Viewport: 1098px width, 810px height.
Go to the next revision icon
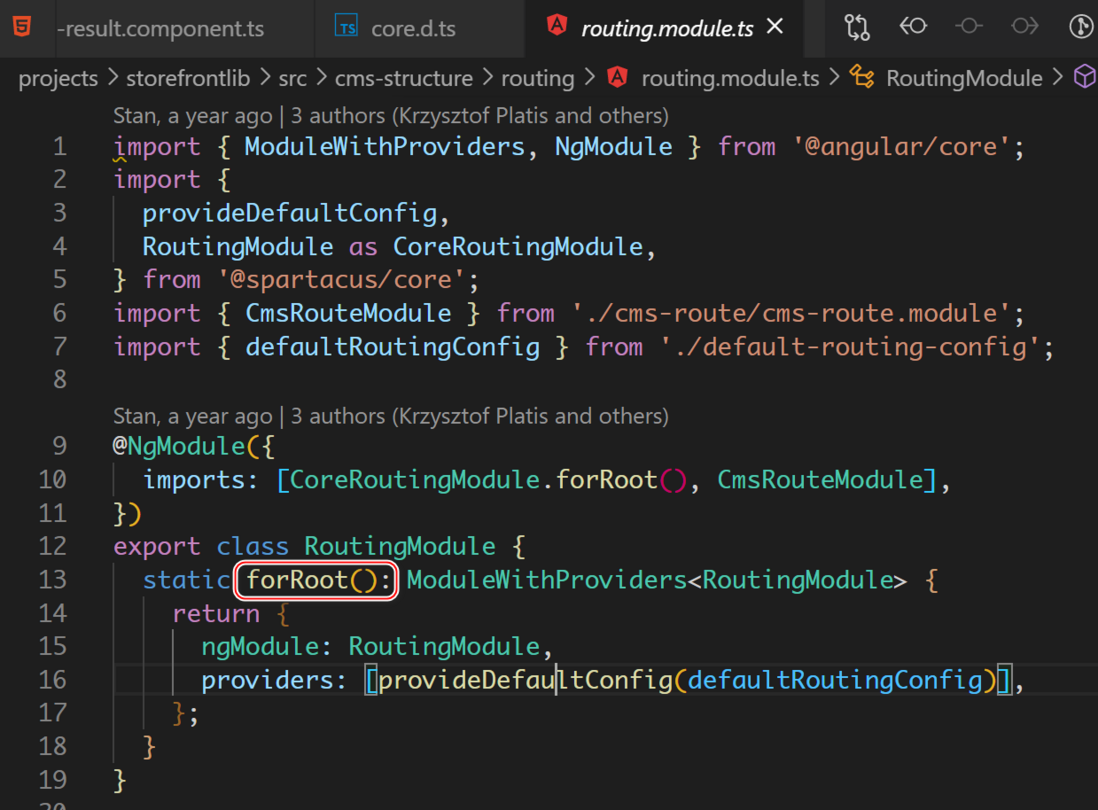1024,27
